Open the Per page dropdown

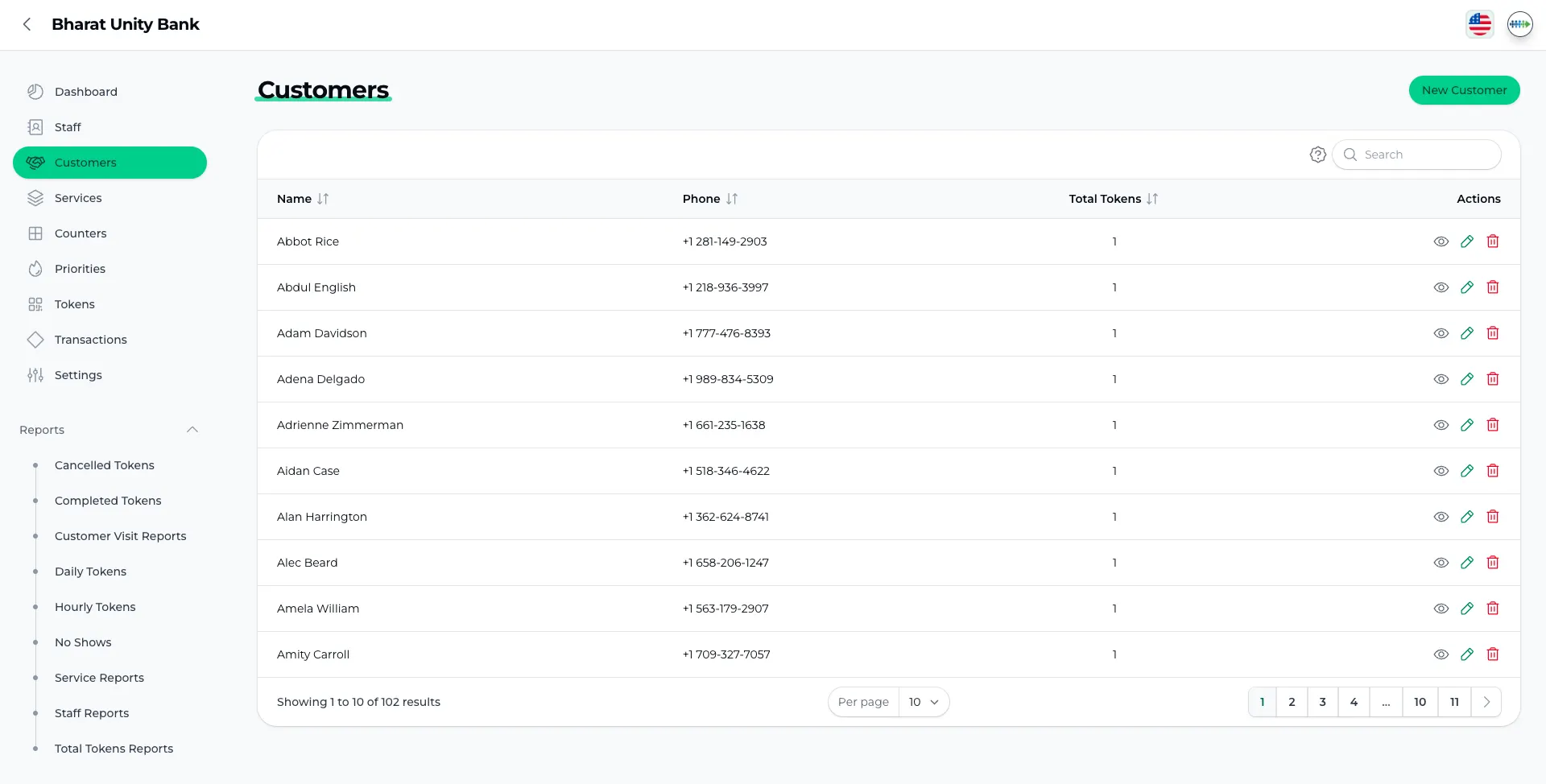[x=923, y=702]
